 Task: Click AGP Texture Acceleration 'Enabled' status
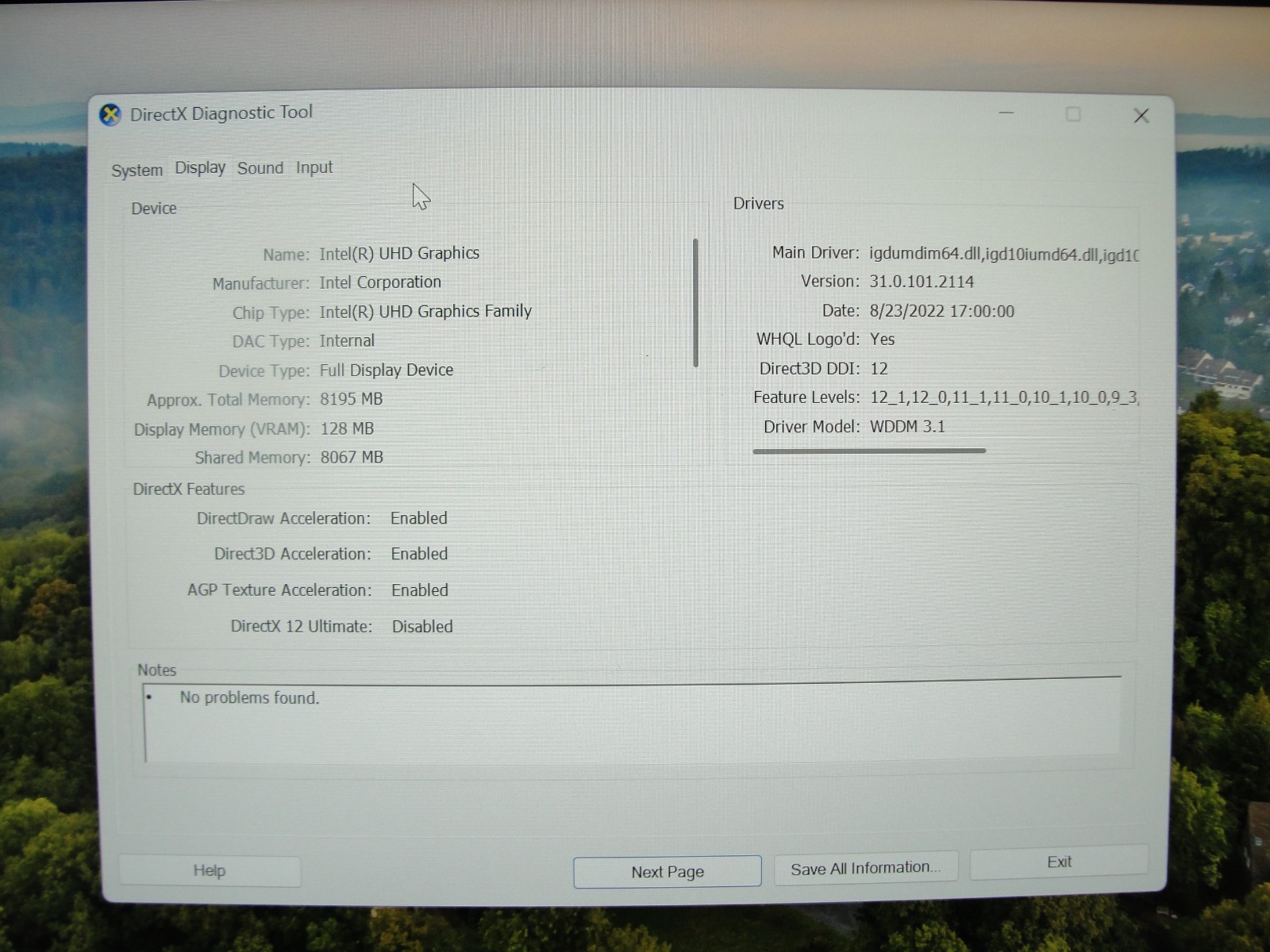(420, 590)
